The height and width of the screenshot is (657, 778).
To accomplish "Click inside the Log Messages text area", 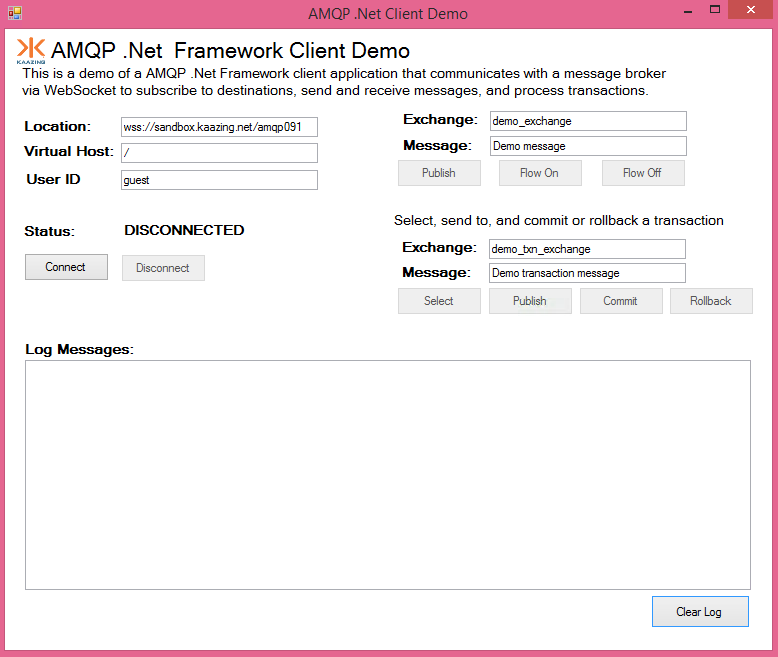I will [x=388, y=475].
